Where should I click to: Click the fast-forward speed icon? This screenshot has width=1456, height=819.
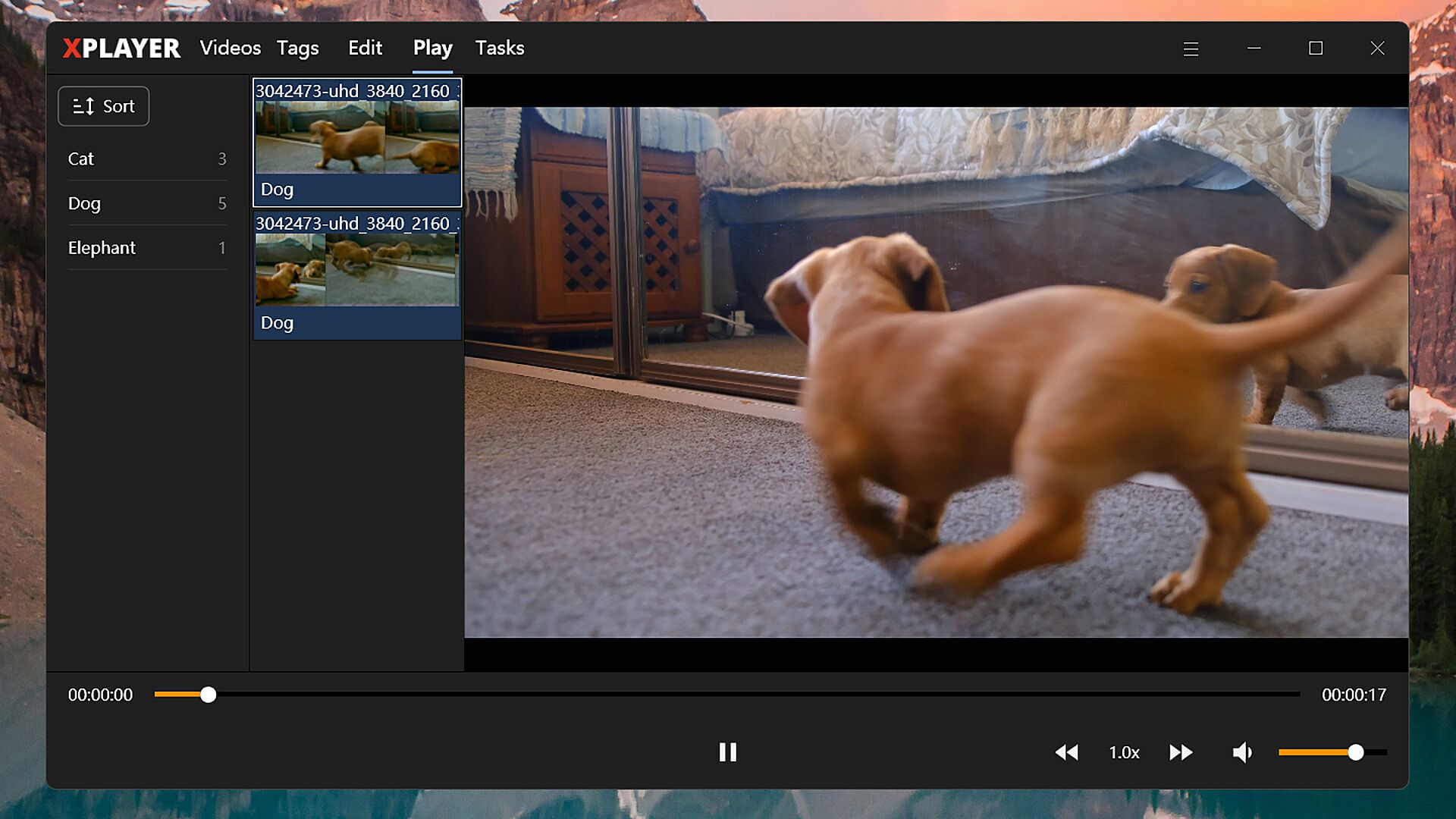point(1181,752)
